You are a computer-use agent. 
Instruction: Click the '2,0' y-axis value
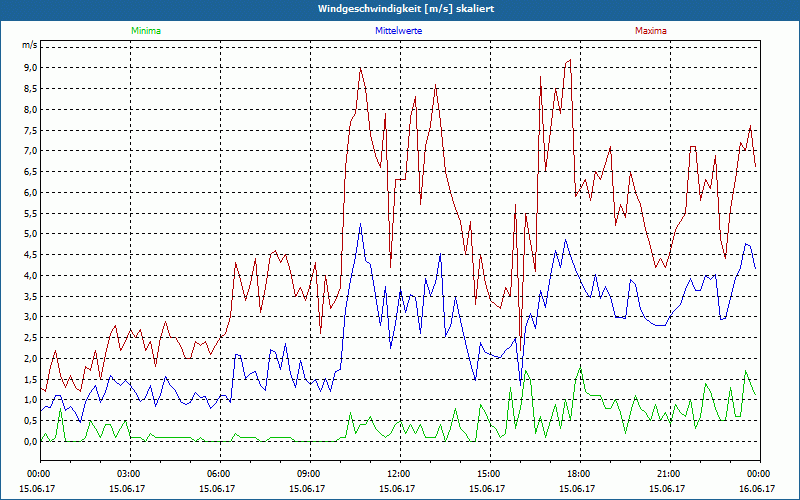point(31,359)
